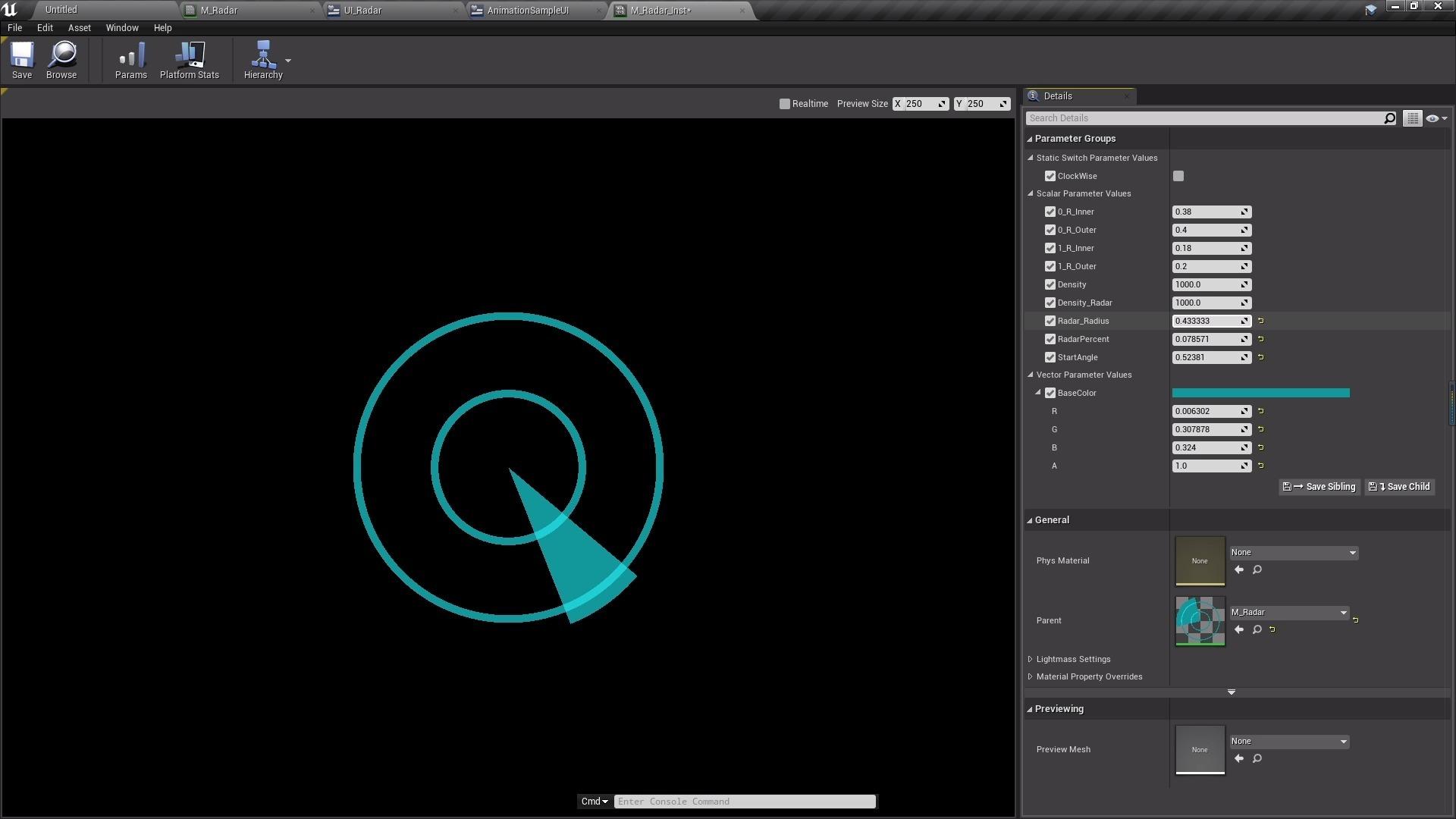The height and width of the screenshot is (819, 1456).
Task: Click the BaseColor teal color swatch
Action: (x=1260, y=393)
